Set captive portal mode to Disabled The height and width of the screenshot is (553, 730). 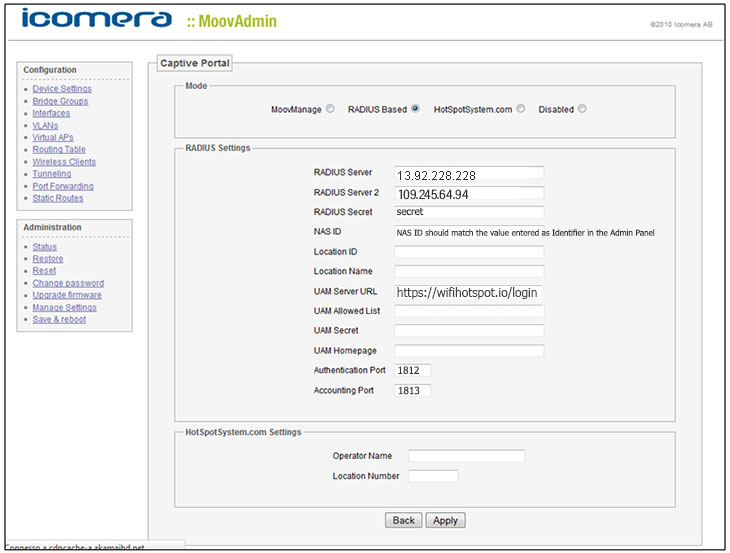tap(582, 109)
